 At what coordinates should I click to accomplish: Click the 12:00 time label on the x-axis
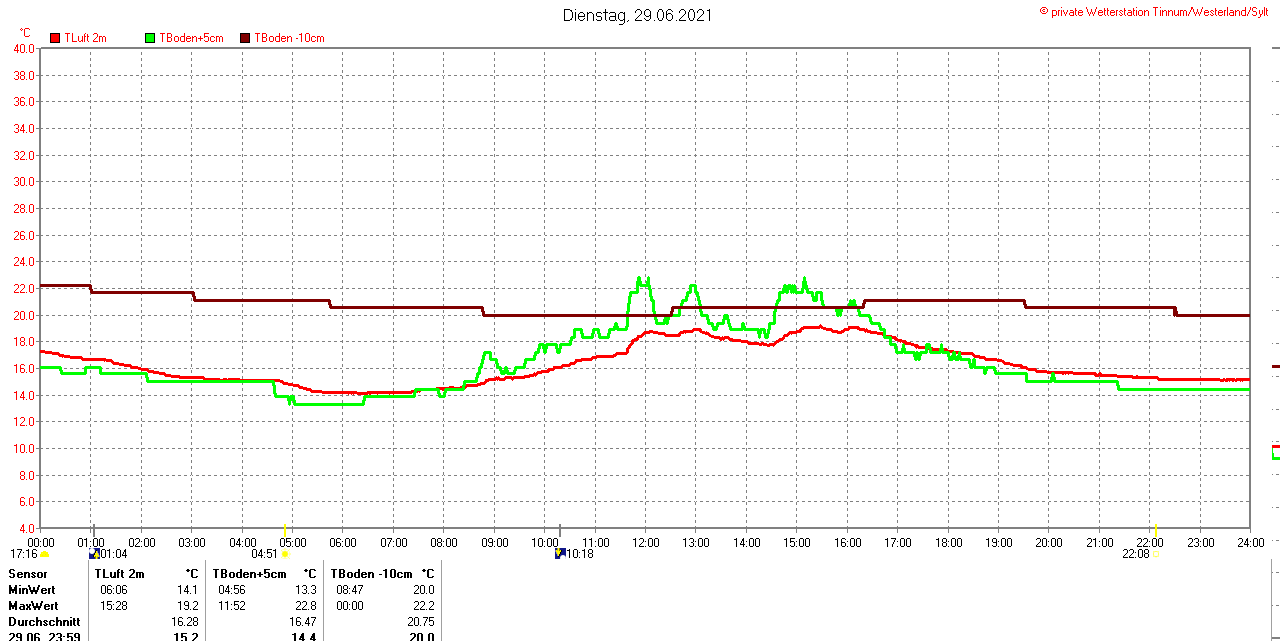(646, 543)
